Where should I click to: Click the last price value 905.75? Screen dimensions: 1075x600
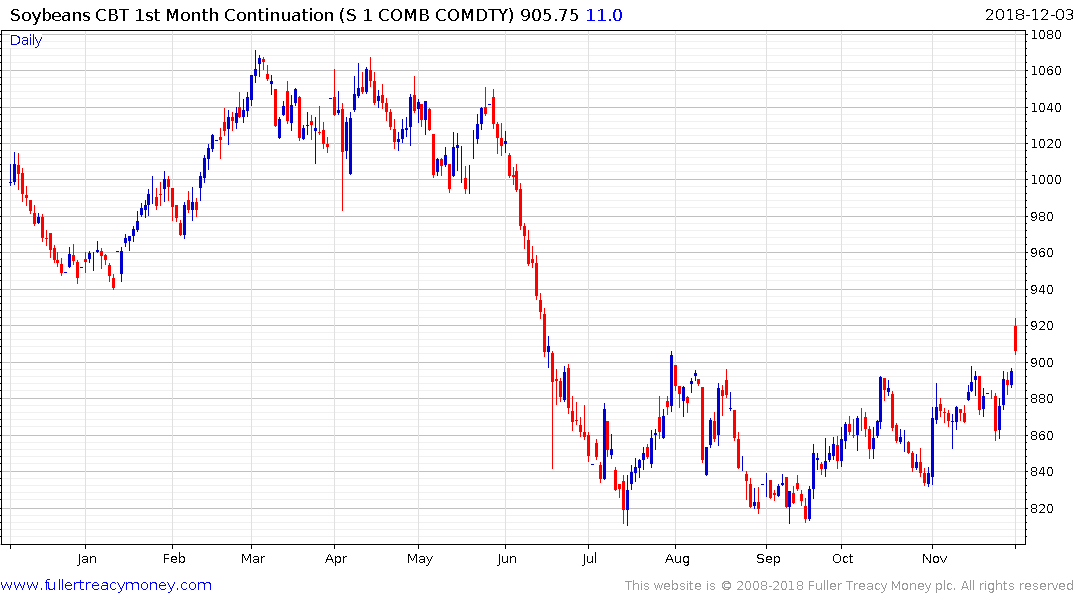click(x=549, y=15)
